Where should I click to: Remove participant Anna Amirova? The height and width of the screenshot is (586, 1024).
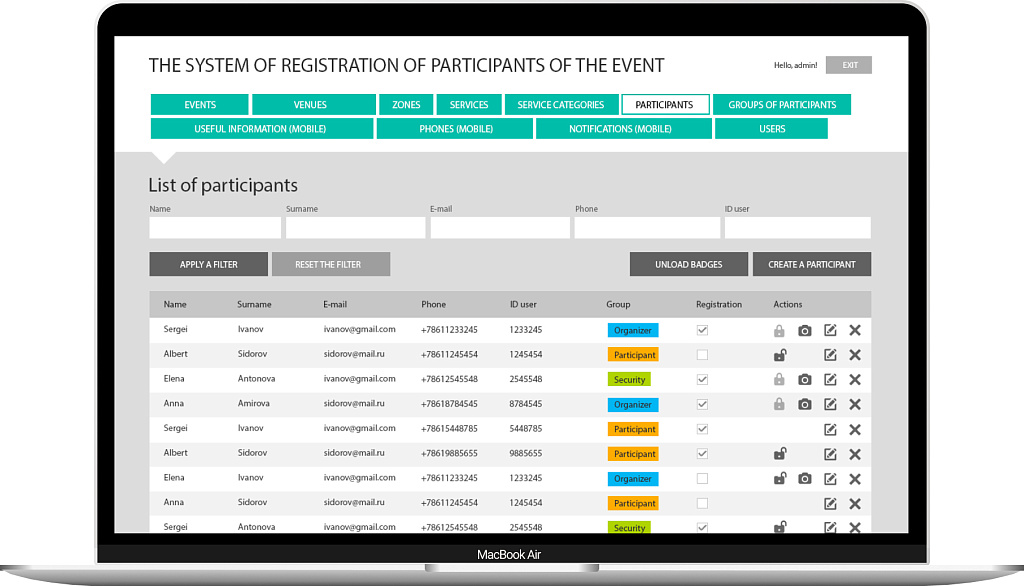(855, 404)
